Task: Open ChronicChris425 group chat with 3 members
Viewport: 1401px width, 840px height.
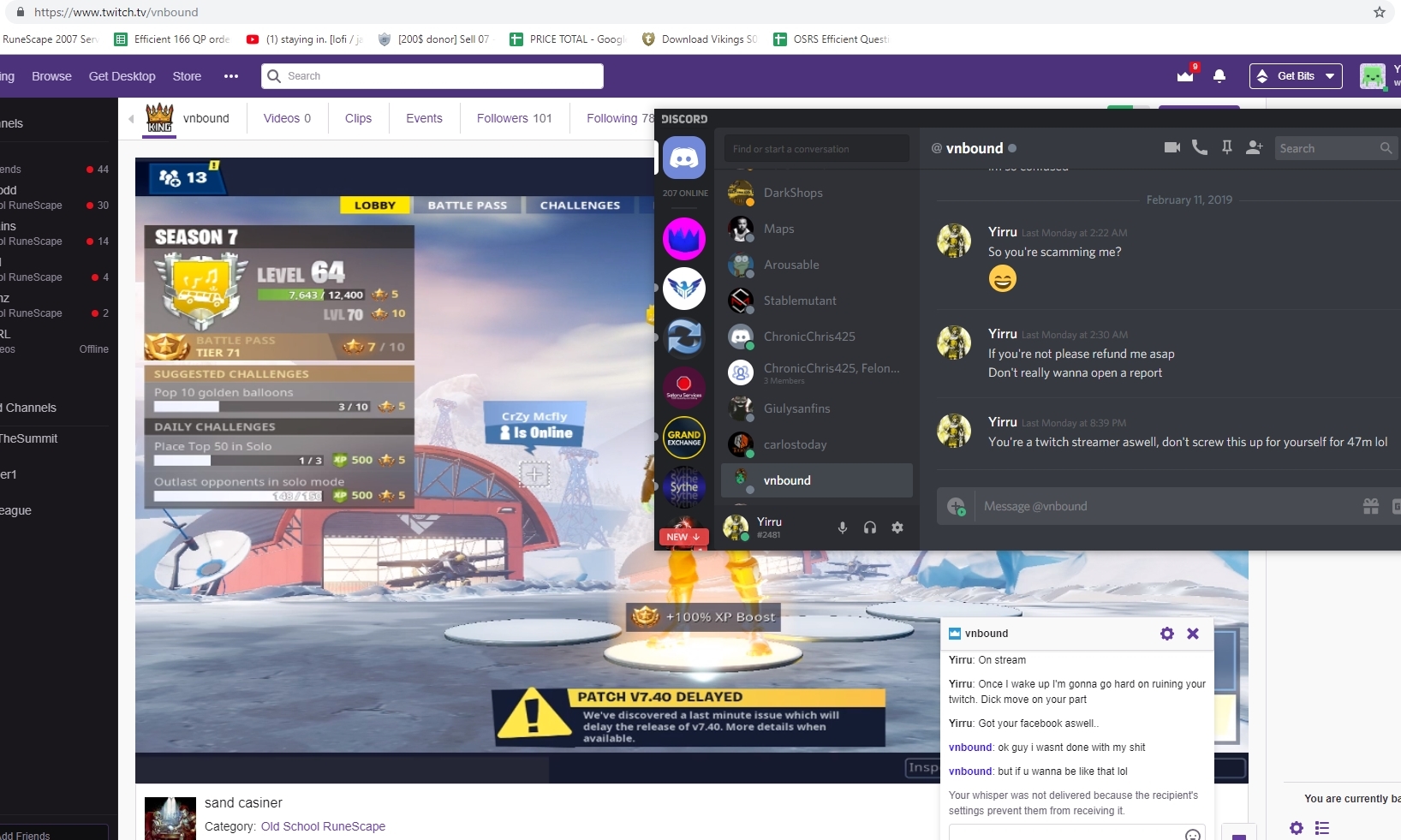Action: pos(817,372)
